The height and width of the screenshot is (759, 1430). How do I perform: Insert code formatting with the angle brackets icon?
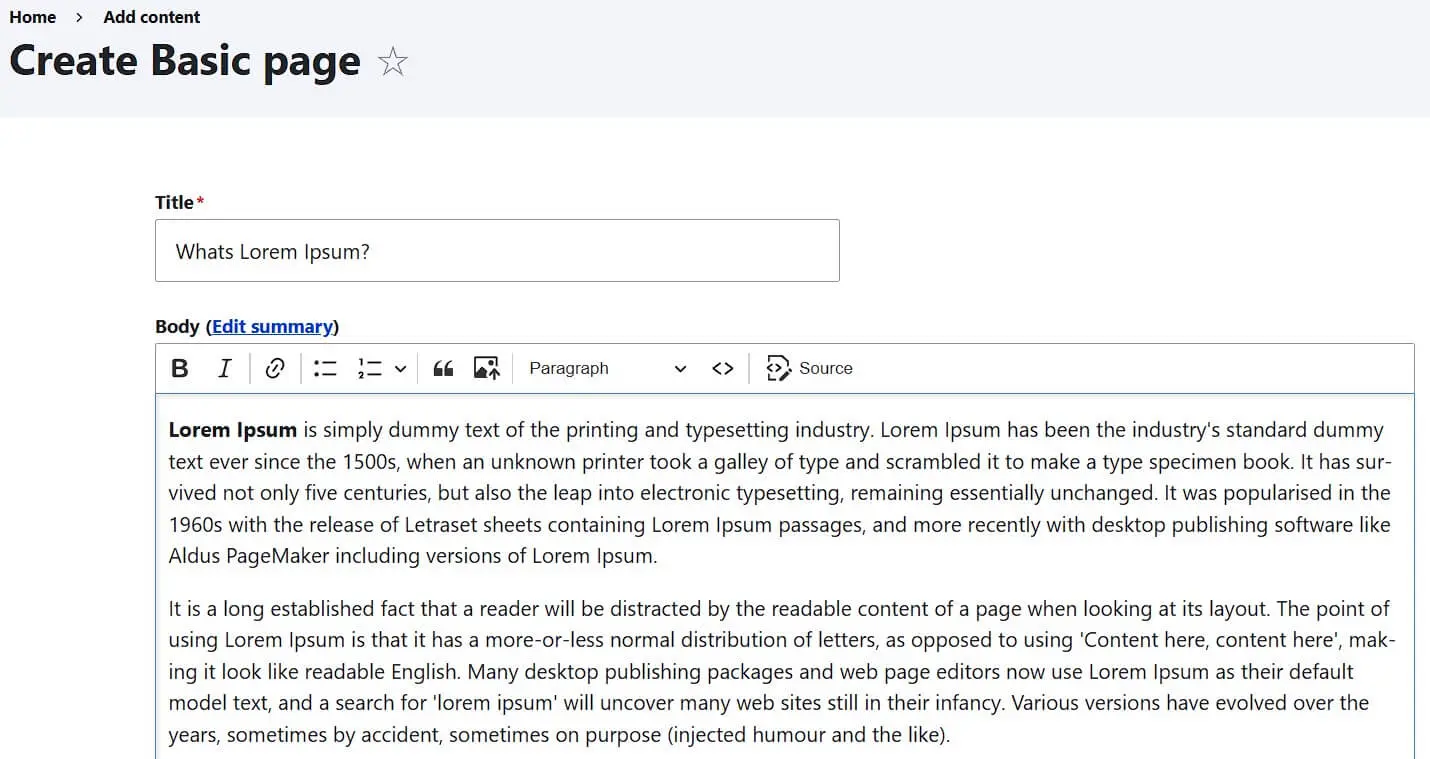coord(723,368)
